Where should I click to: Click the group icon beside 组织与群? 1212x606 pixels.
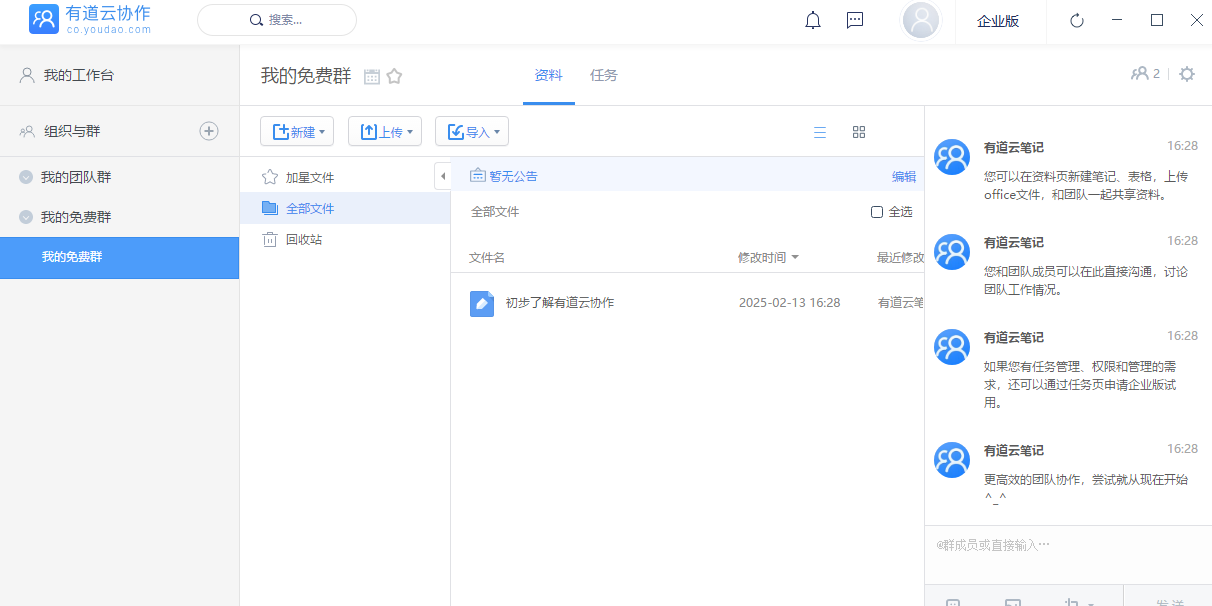(27, 131)
